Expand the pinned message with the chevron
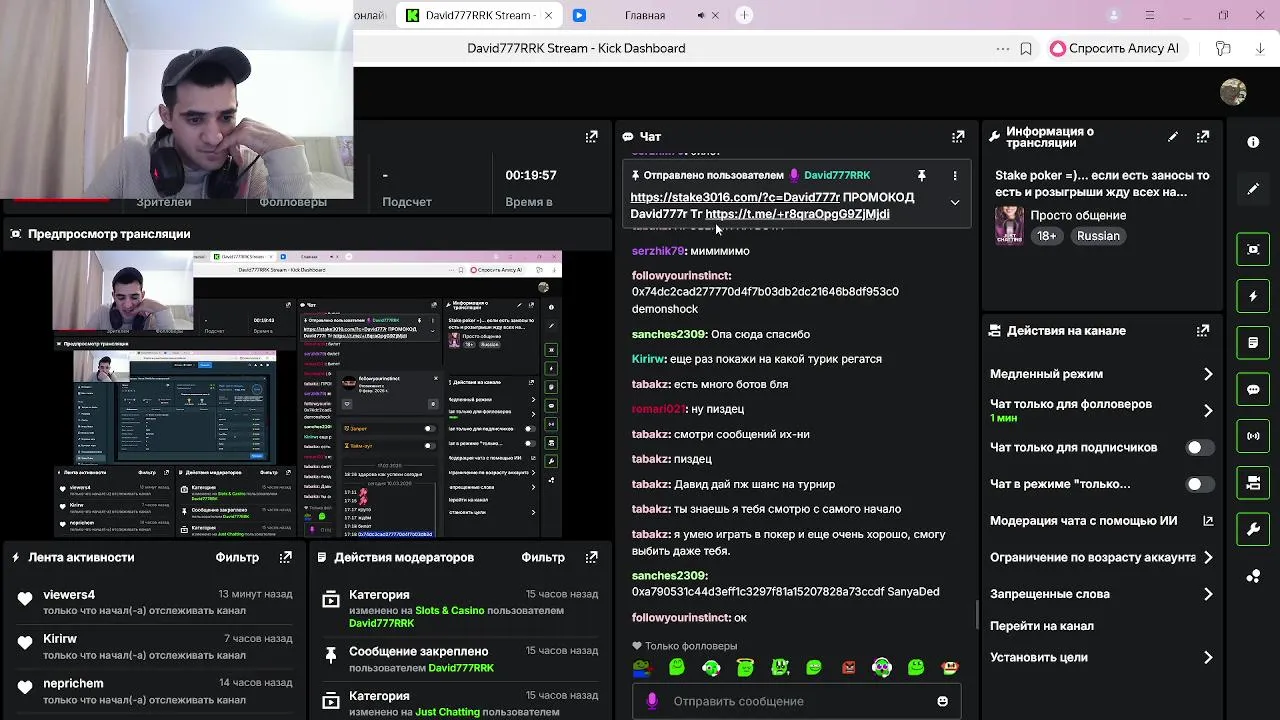 pos(955,202)
